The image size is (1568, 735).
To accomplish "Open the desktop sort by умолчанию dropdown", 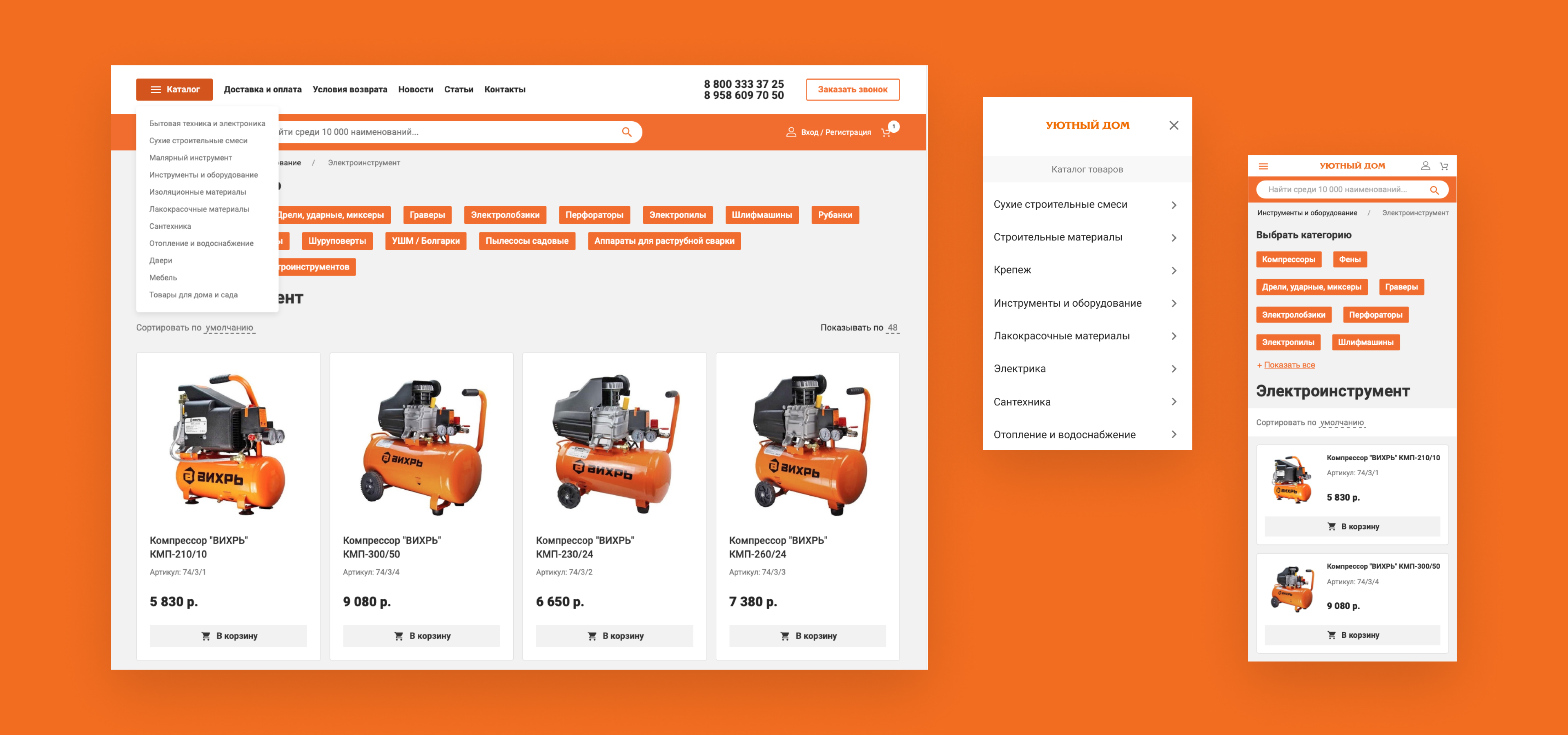I will point(229,328).
